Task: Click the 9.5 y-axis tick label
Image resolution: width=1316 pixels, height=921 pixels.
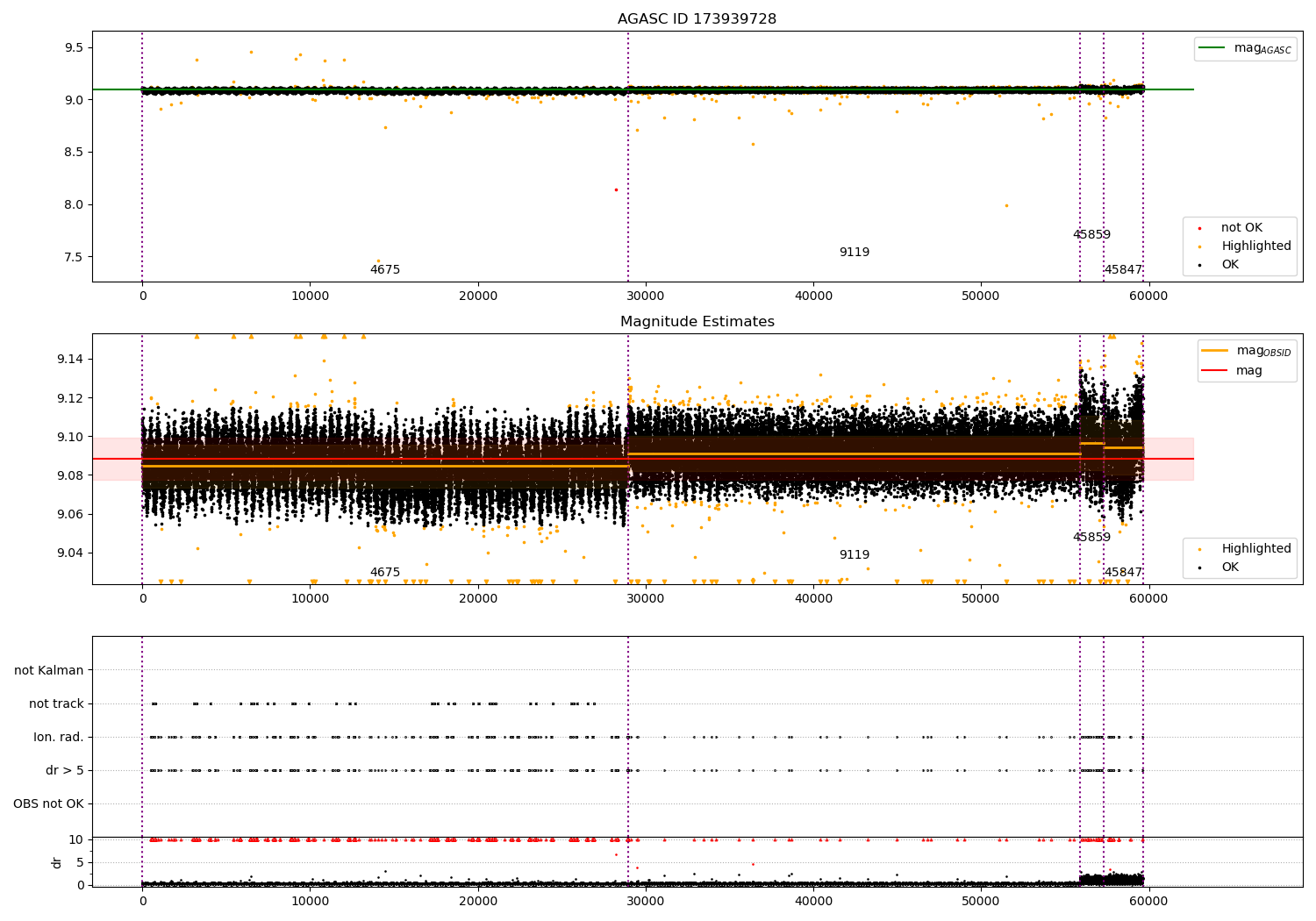Action: tap(74, 47)
